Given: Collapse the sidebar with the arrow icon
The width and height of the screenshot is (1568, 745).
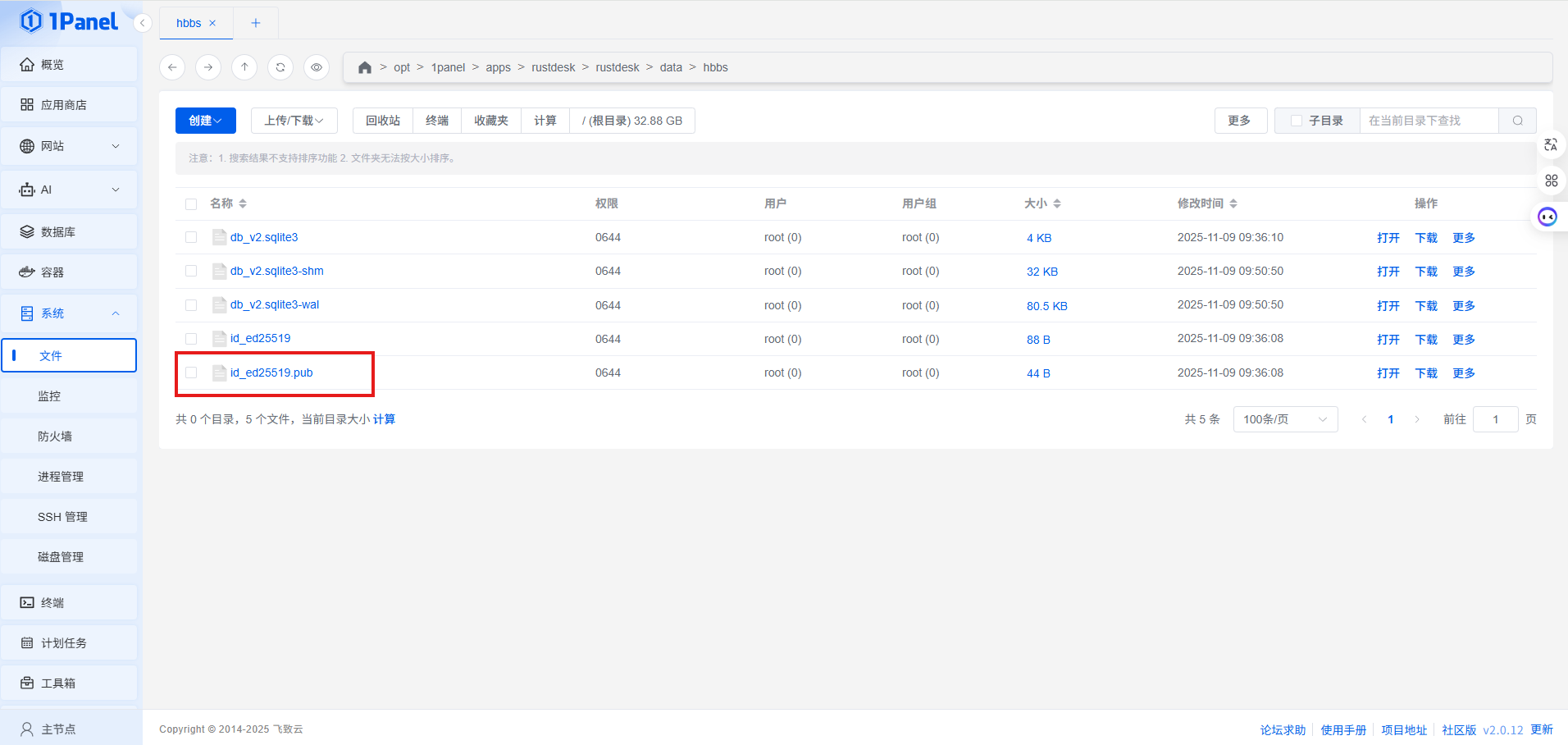Looking at the screenshot, I should tap(143, 23).
